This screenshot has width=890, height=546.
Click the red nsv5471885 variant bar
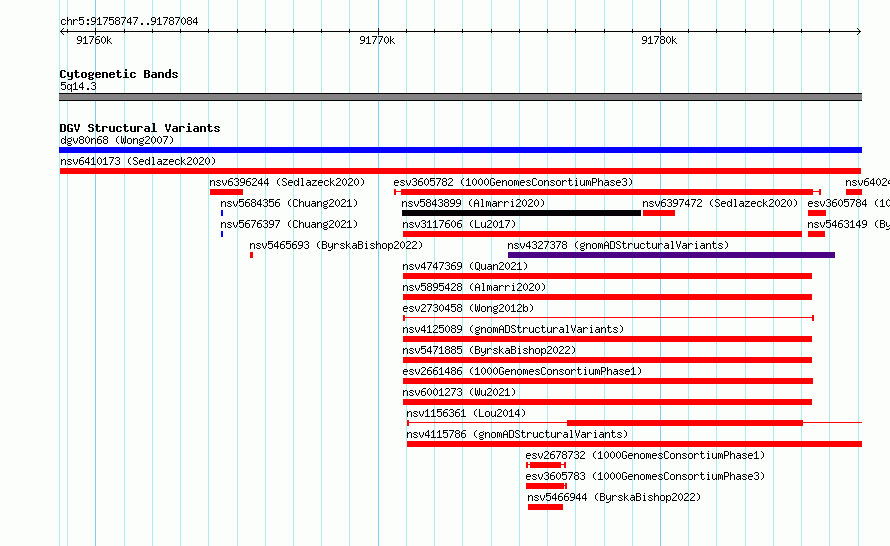click(x=607, y=360)
